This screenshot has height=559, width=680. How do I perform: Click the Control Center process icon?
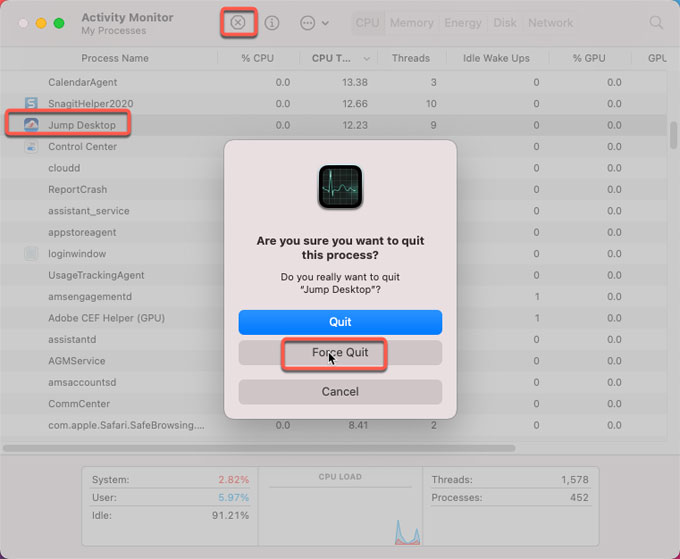tap(31, 147)
